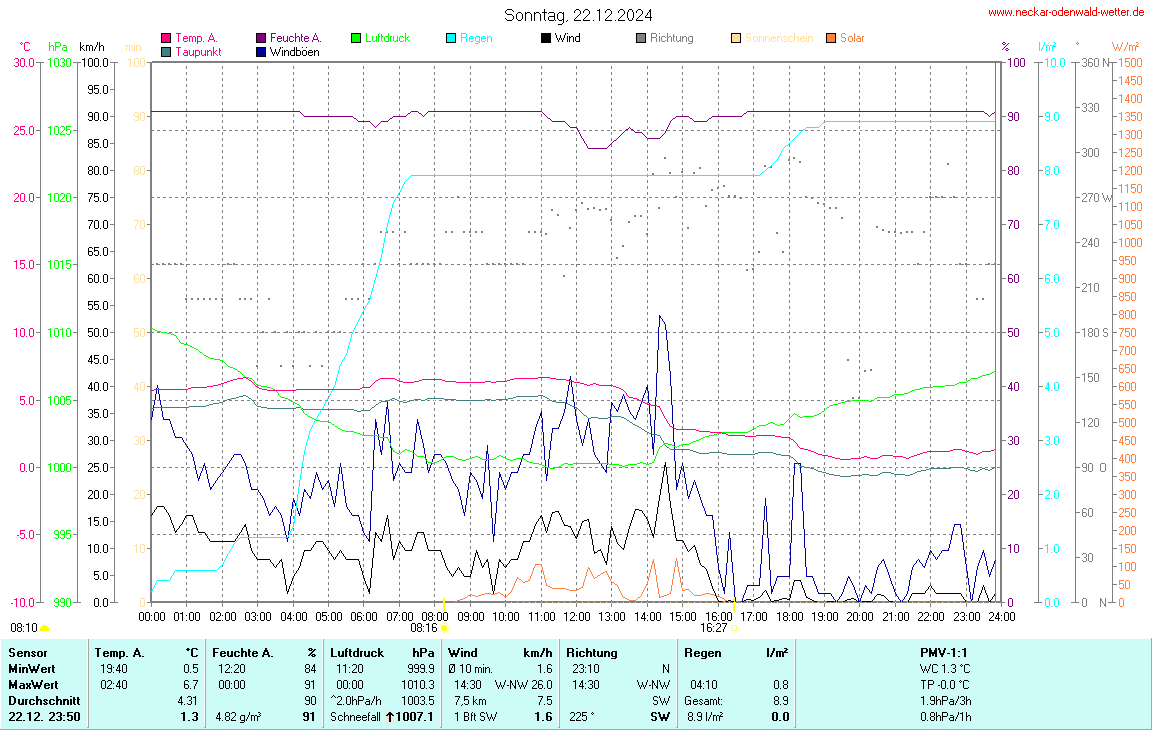Click the PMV-1:1 header in table

[944, 653]
